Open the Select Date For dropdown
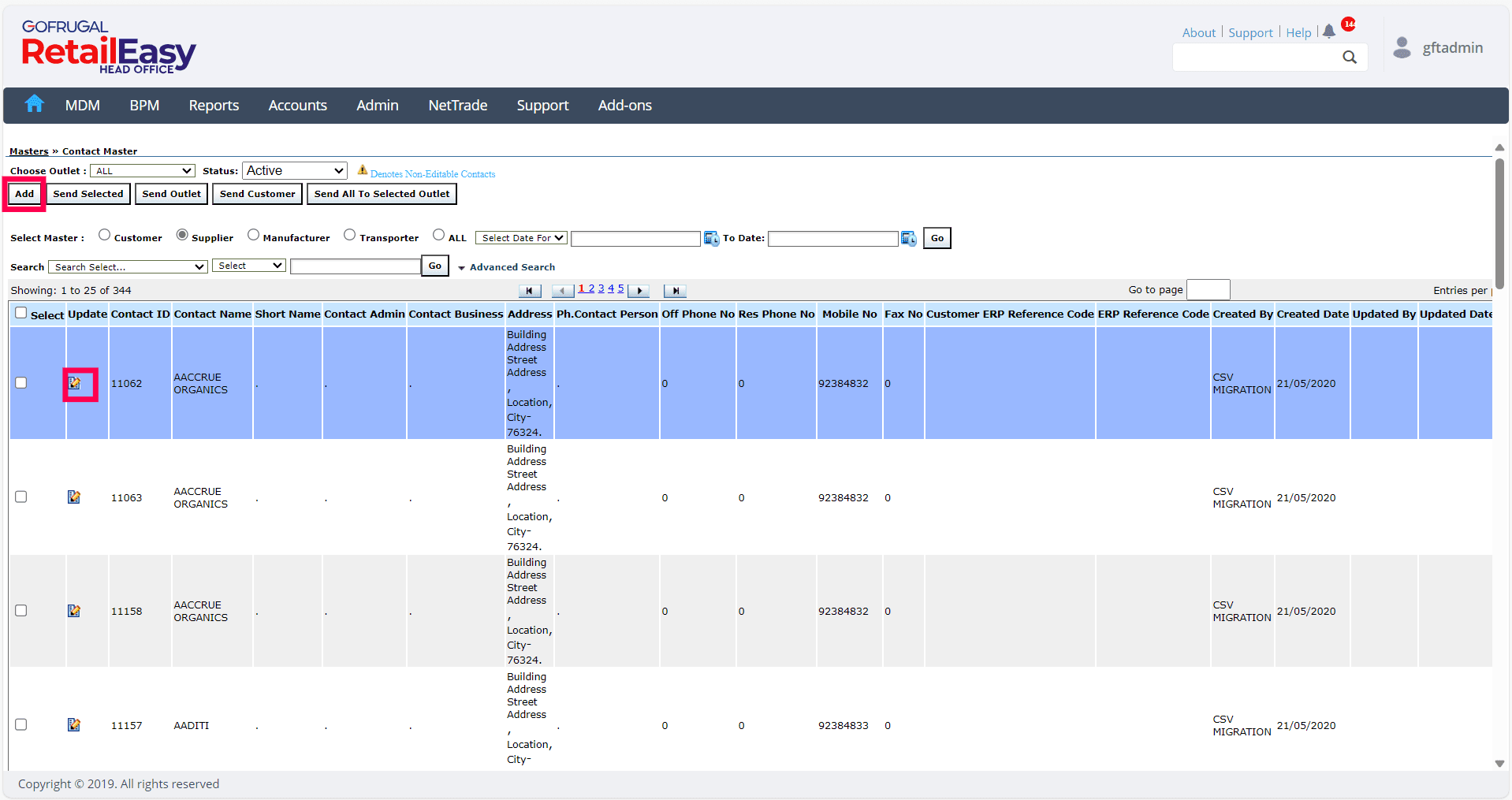The height and width of the screenshot is (800, 1512). [521, 238]
